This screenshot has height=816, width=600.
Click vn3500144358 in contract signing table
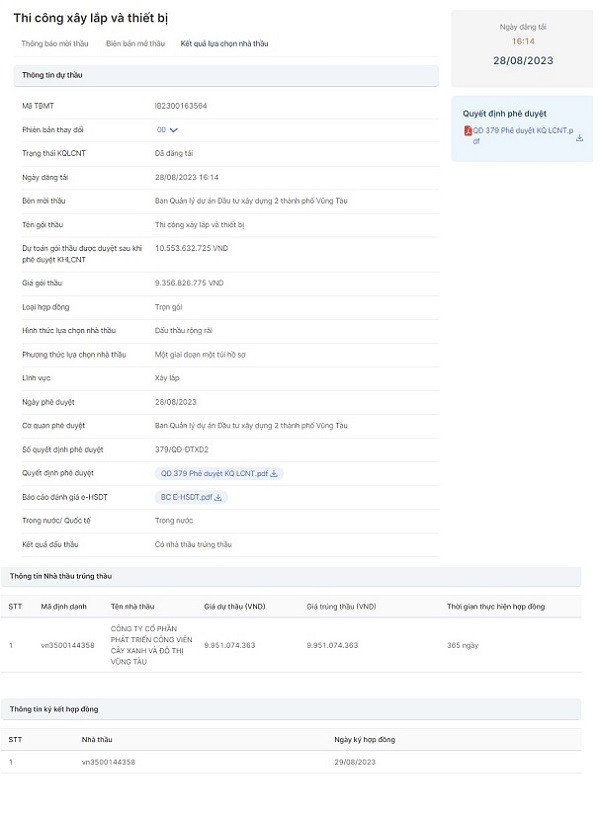(x=108, y=762)
